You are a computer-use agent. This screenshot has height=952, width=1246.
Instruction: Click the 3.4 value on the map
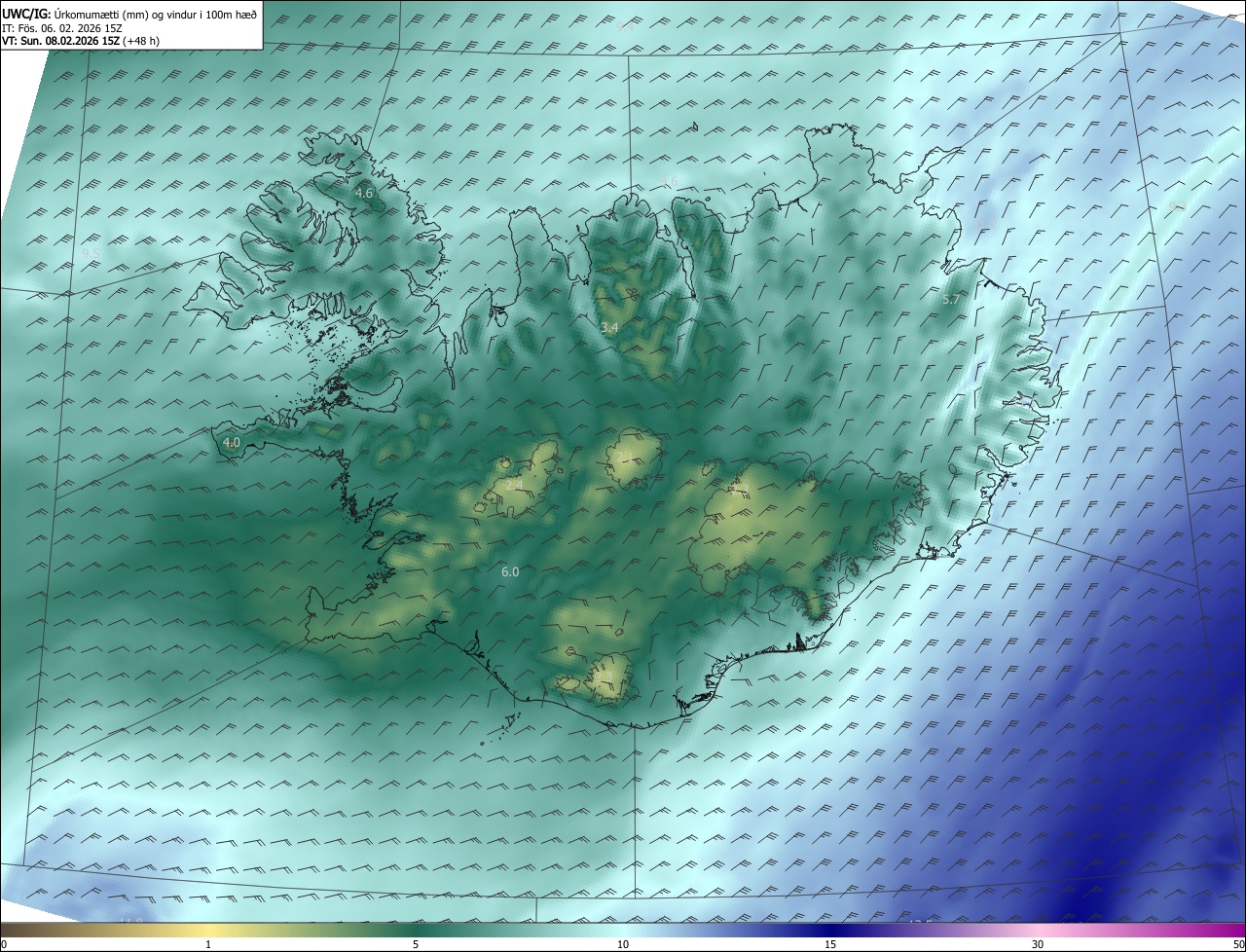pos(609,328)
